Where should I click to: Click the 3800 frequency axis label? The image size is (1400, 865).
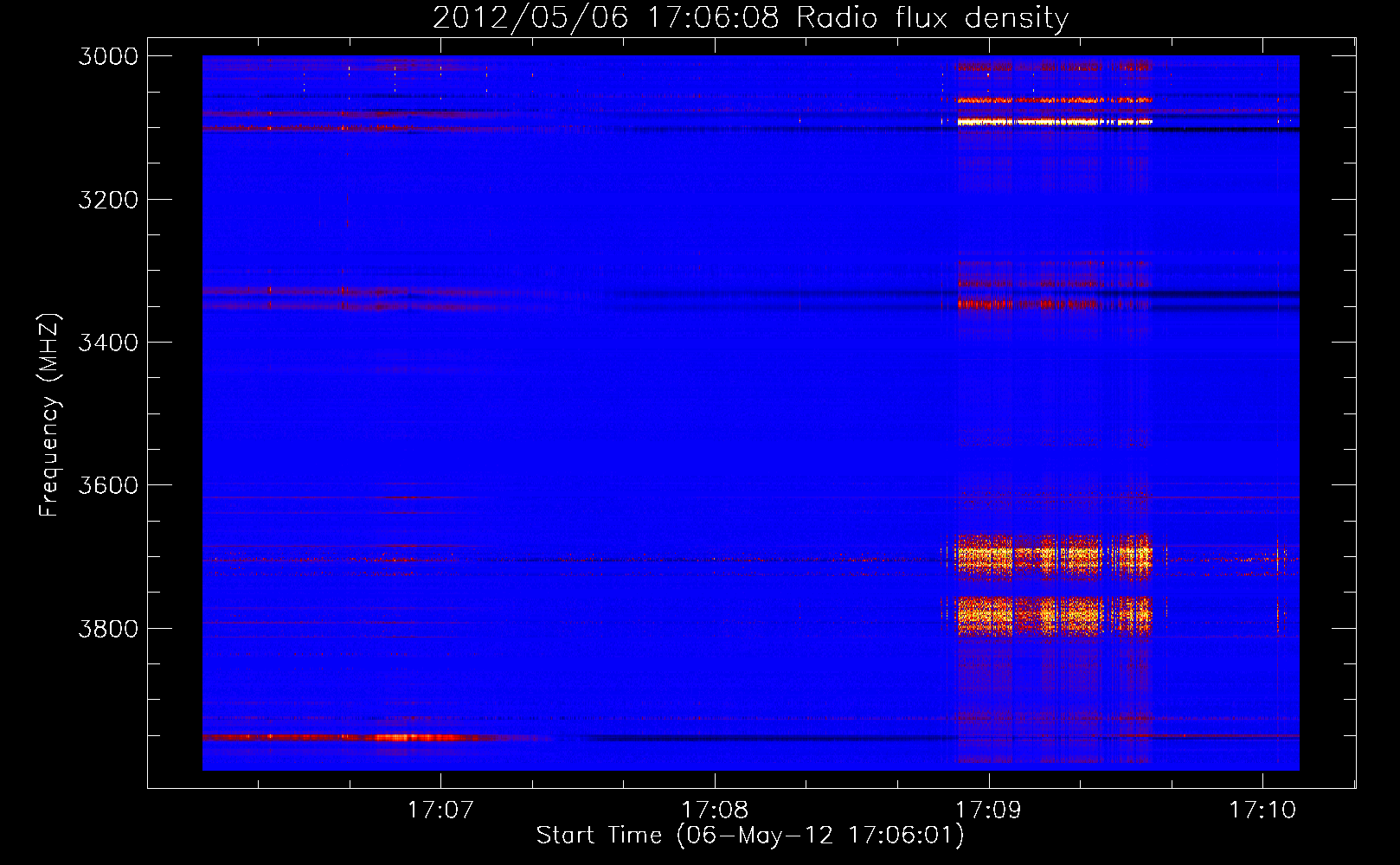pyautogui.click(x=108, y=628)
